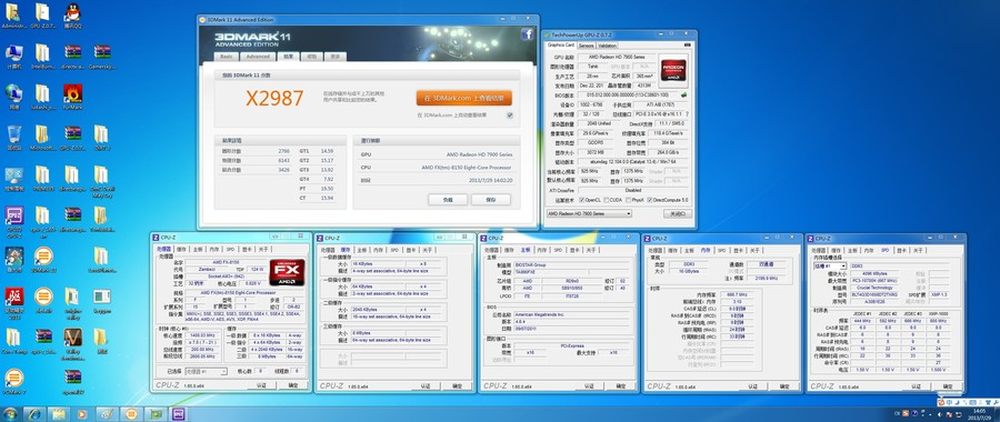Click the AMD Radeon logo in GPU-Z
Screen dimensions: 1000x422
[x=673, y=70]
